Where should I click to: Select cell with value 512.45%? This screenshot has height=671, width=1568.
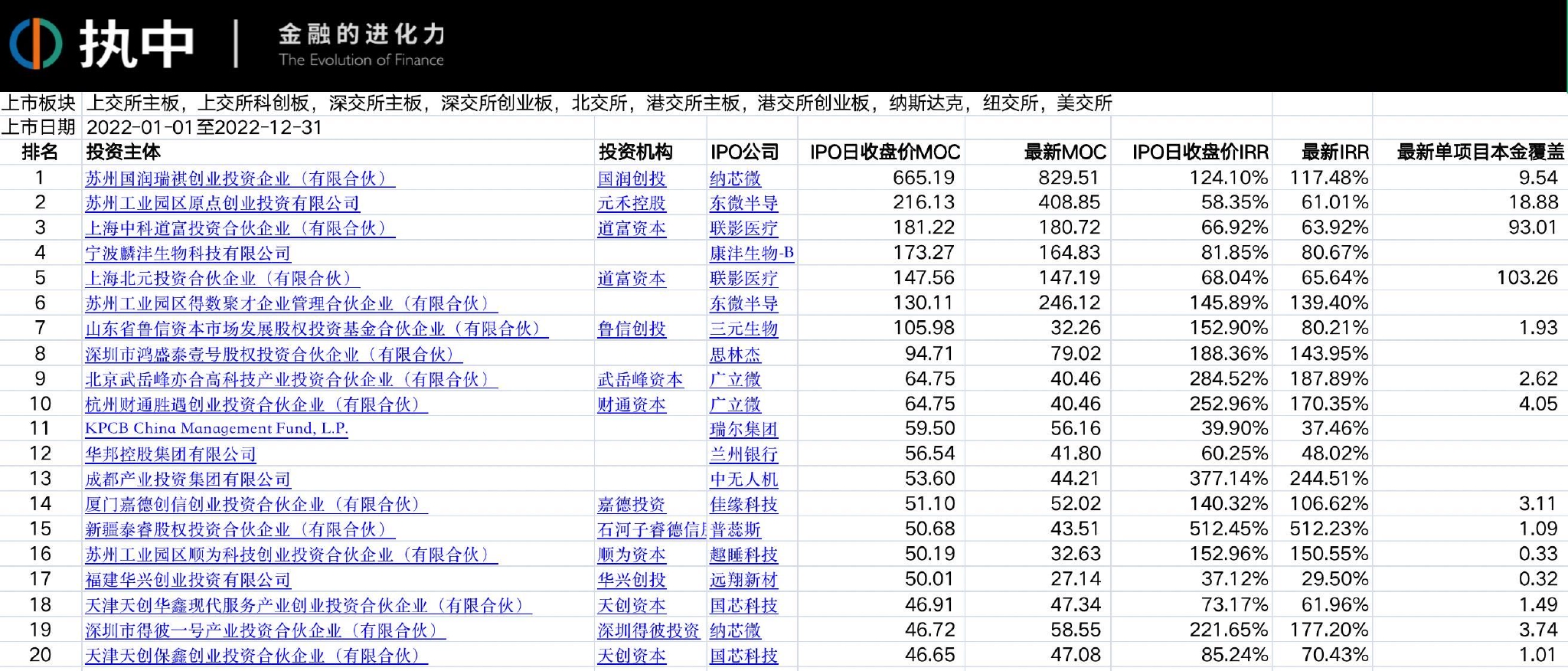coord(1228,529)
